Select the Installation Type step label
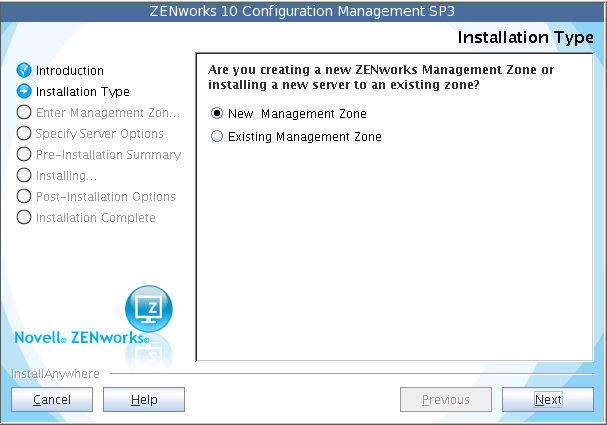This screenshot has width=607, height=425. pos(82,92)
